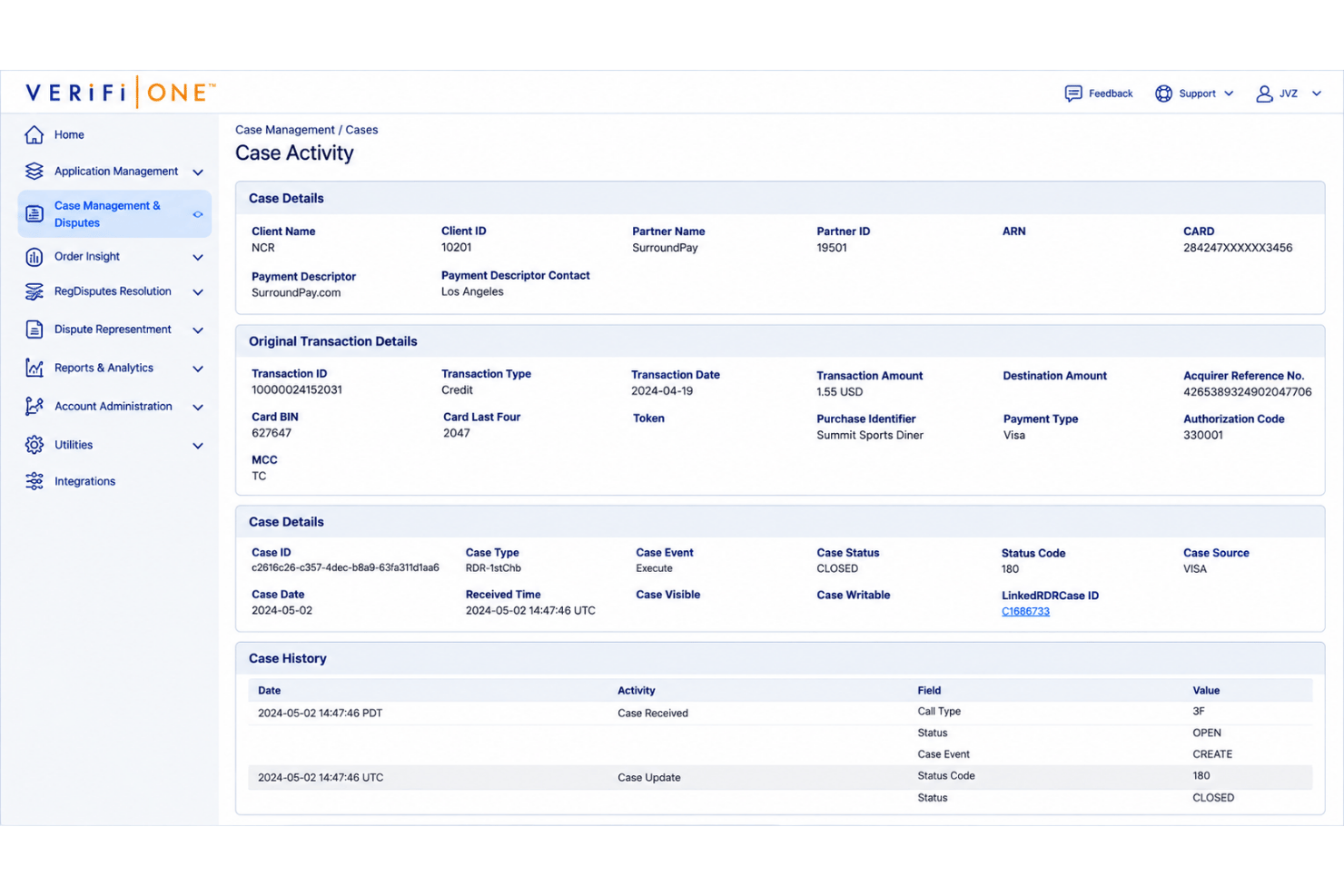
Task: Click the Reports & Analytics graph icon
Action: click(35, 368)
